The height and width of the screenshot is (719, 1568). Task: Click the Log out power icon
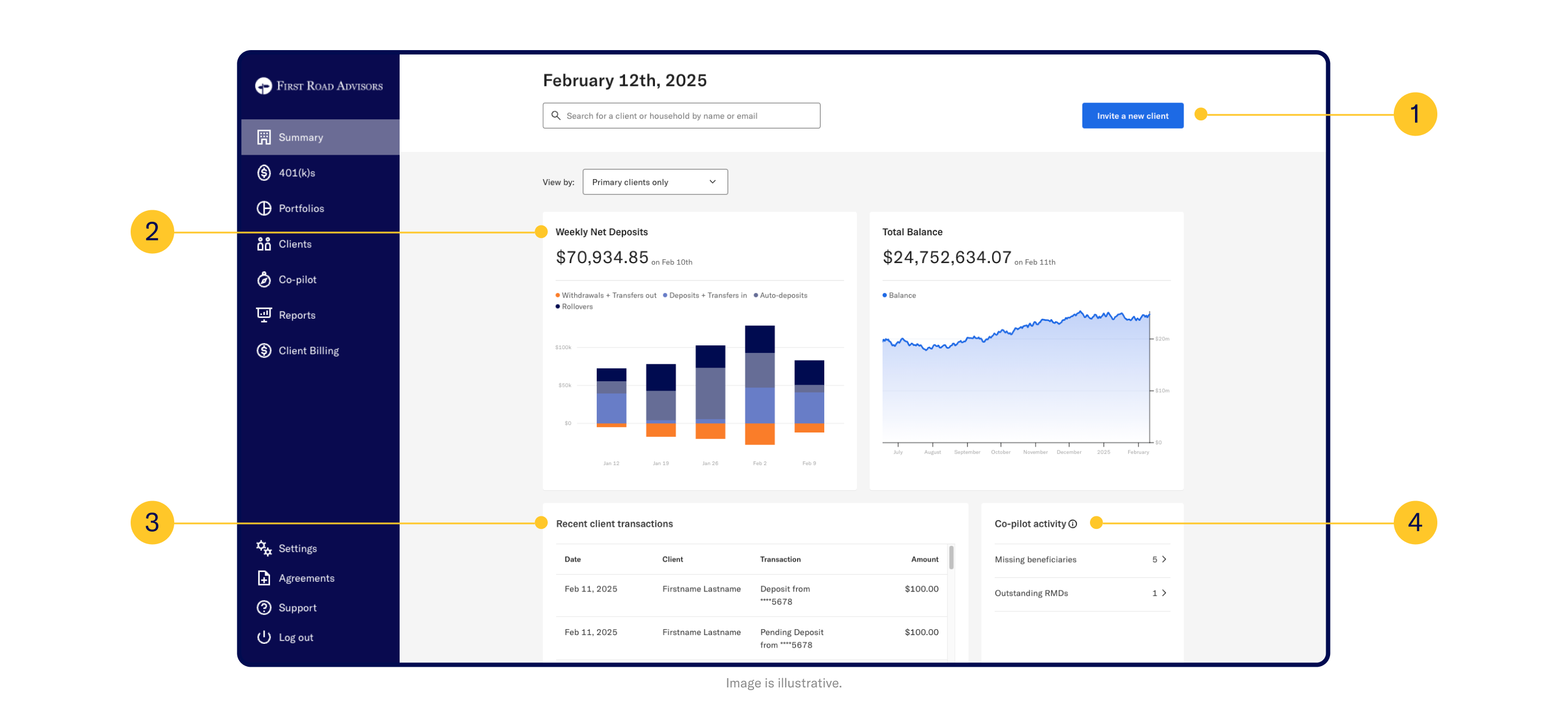point(264,637)
